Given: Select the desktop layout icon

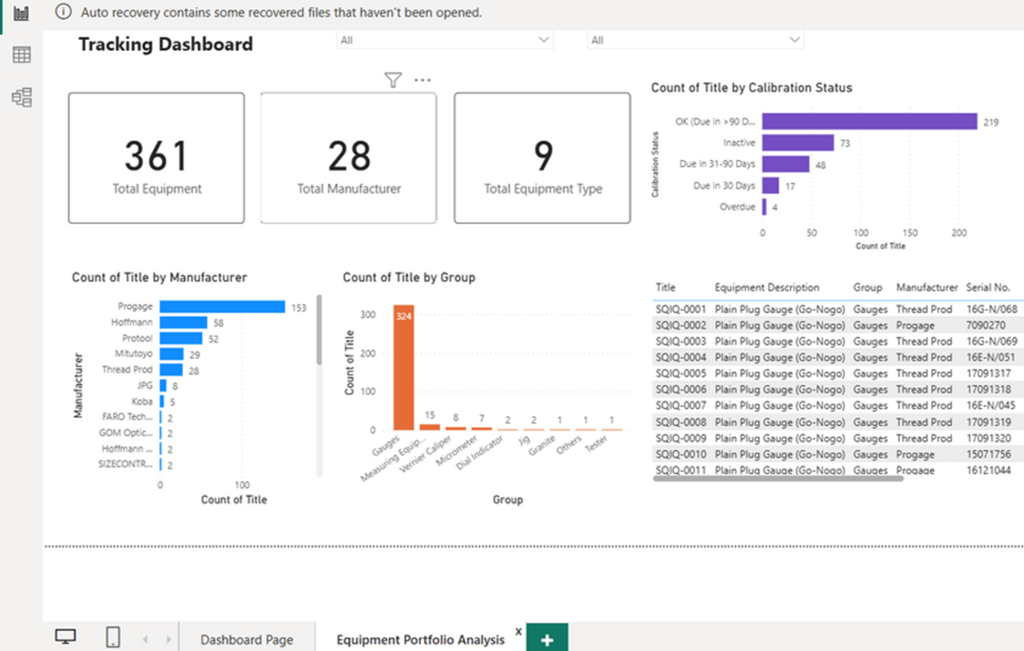Looking at the screenshot, I should tap(66, 637).
